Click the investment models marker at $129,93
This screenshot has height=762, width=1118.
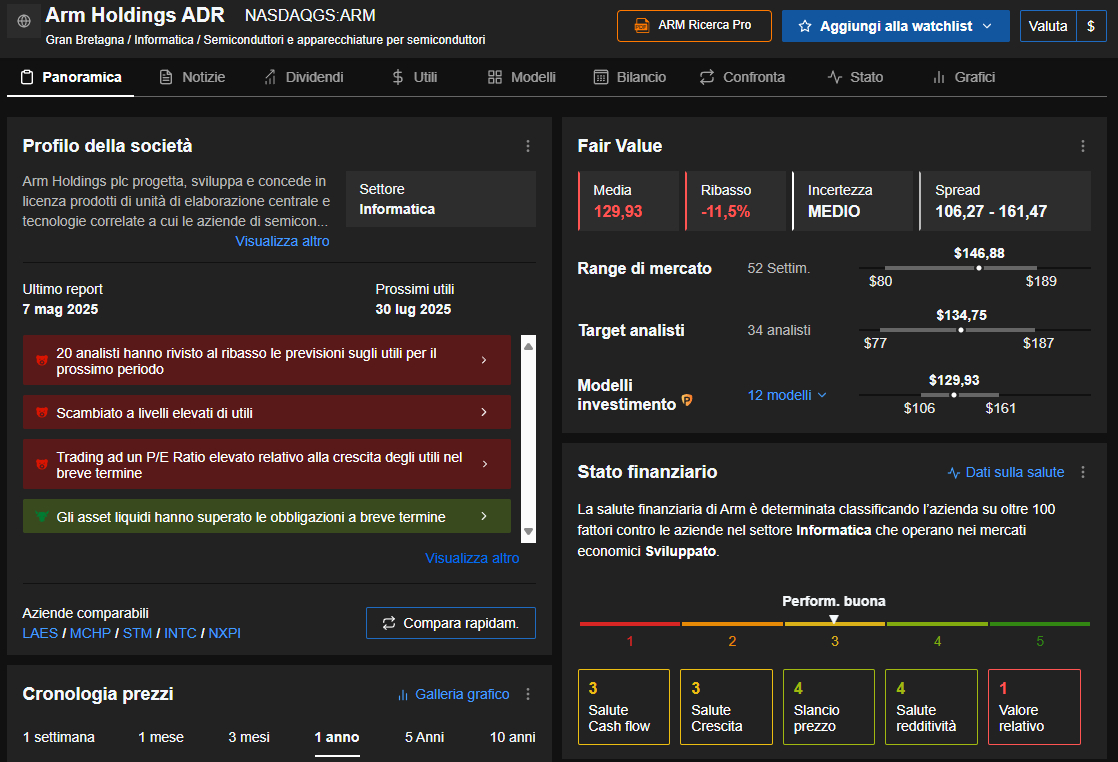[954, 395]
